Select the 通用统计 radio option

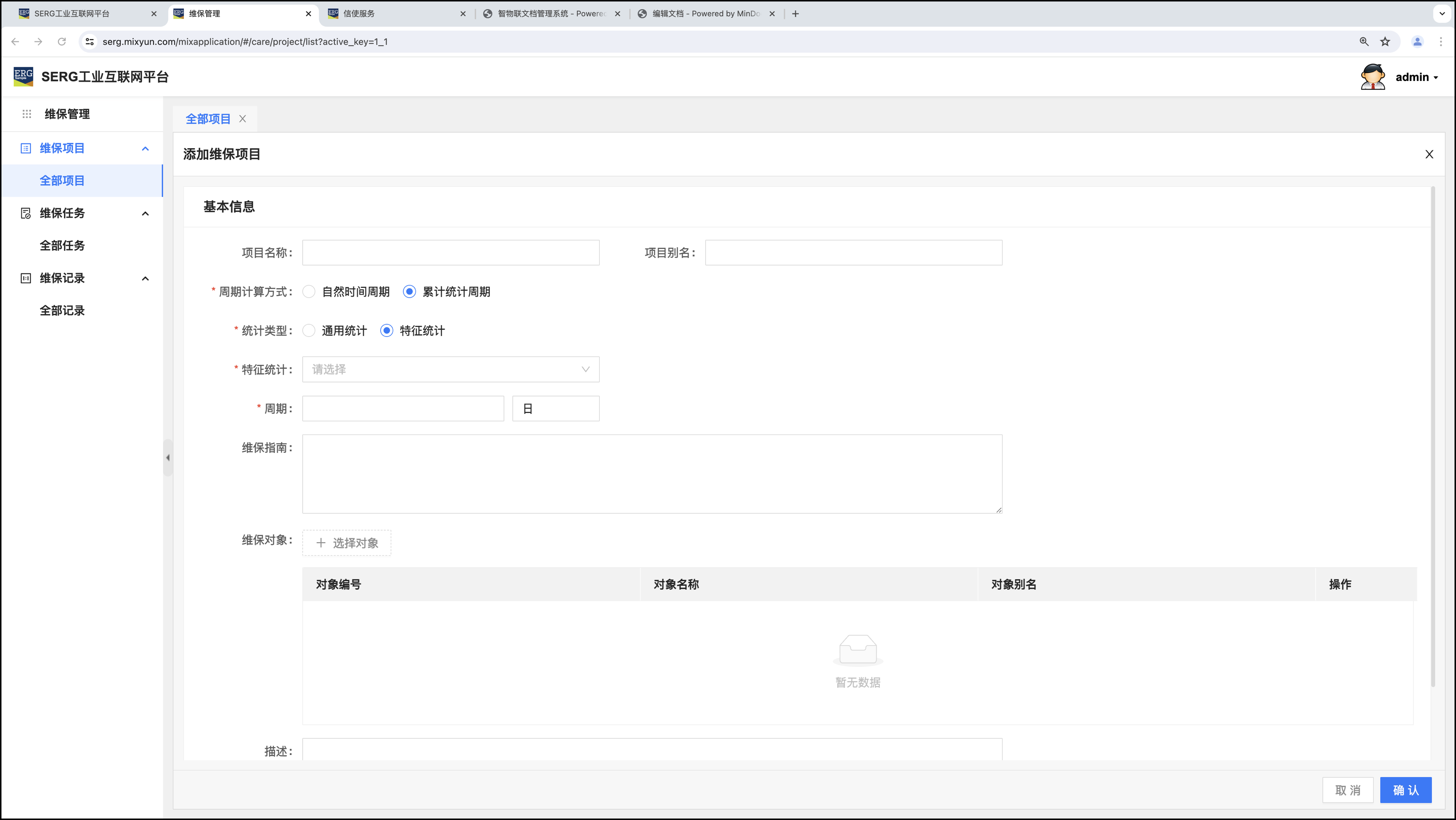point(309,331)
